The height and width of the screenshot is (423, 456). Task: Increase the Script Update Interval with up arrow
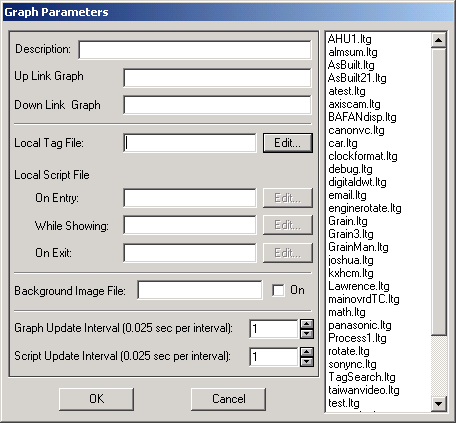[307, 352]
